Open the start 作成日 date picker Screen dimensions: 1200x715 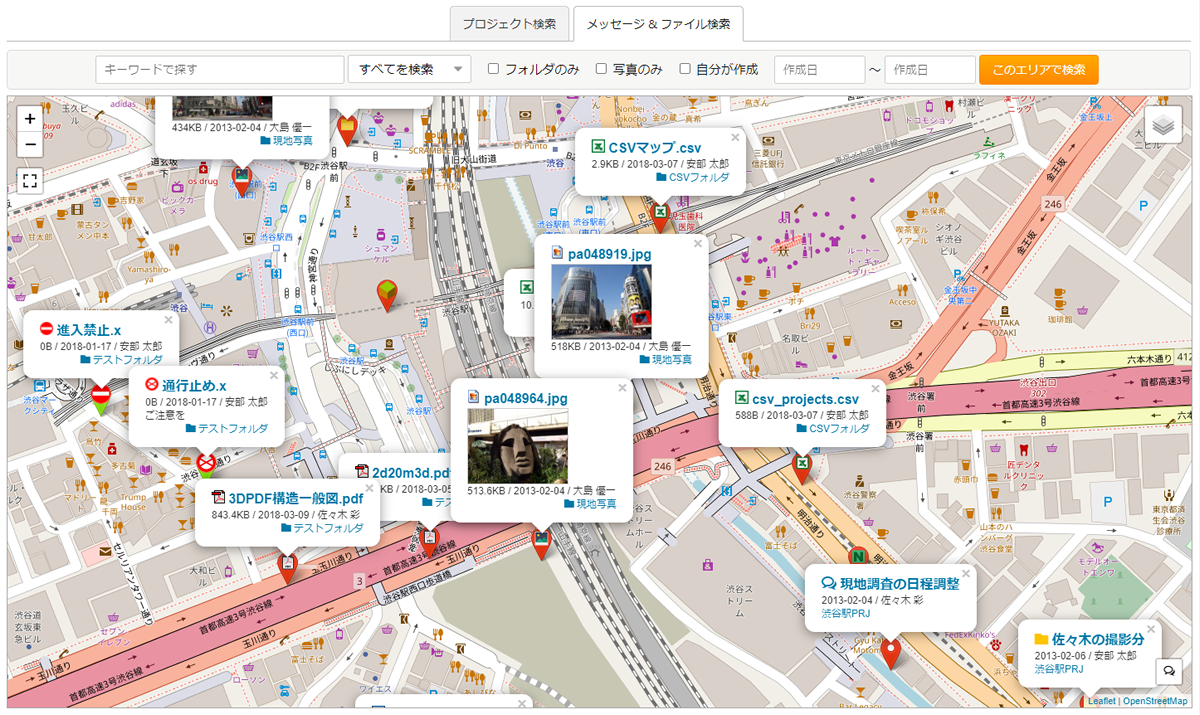[819, 69]
